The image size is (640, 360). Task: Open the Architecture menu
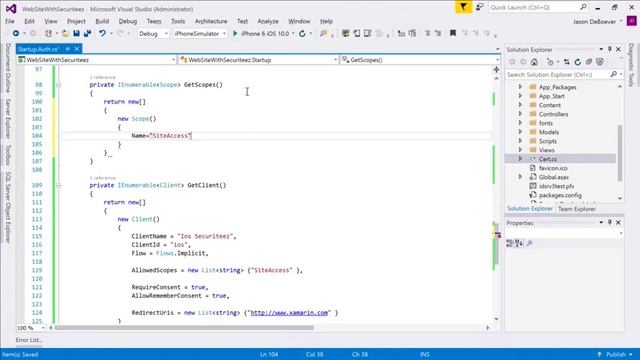[x=211, y=21]
